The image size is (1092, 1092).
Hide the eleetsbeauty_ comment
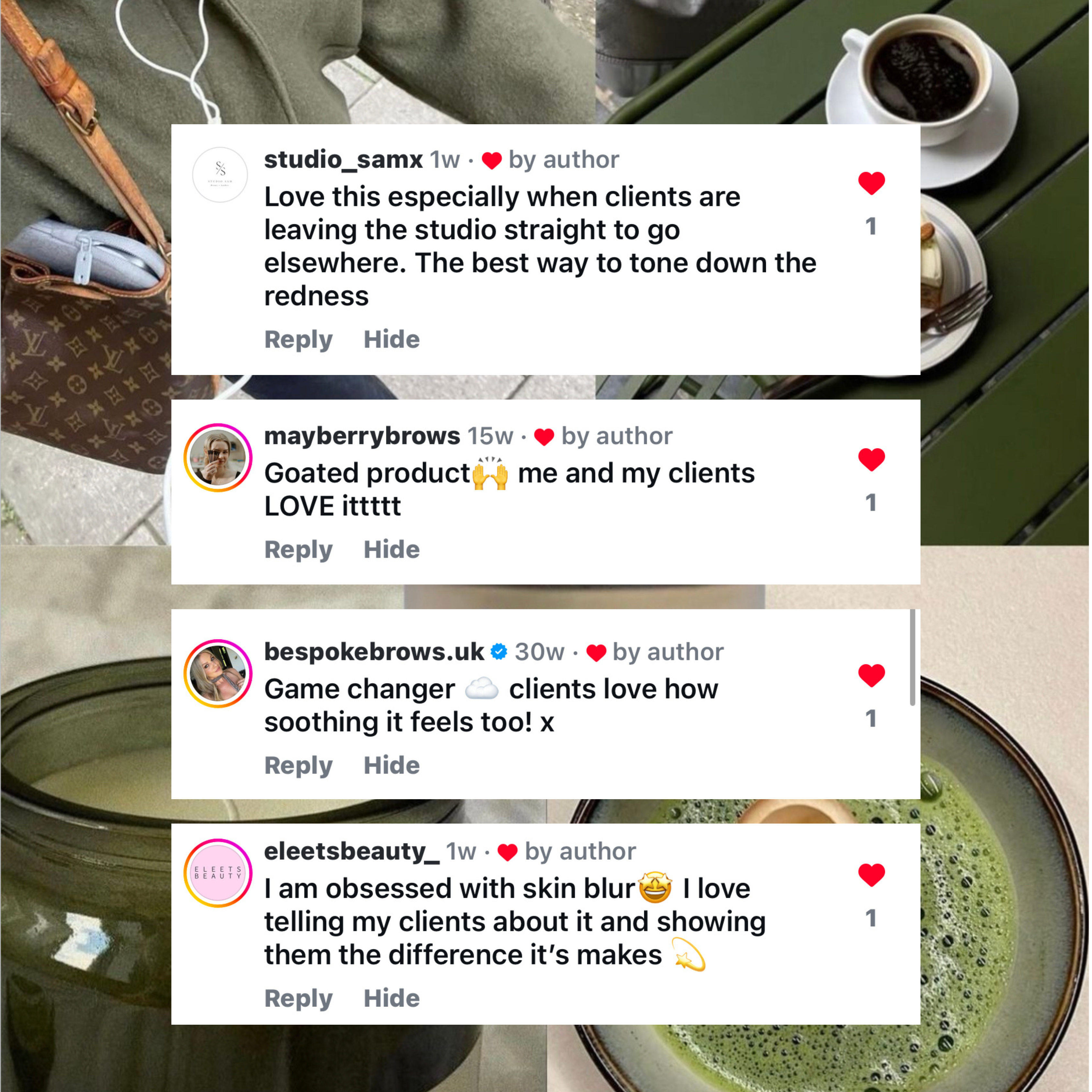tap(392, 998)
